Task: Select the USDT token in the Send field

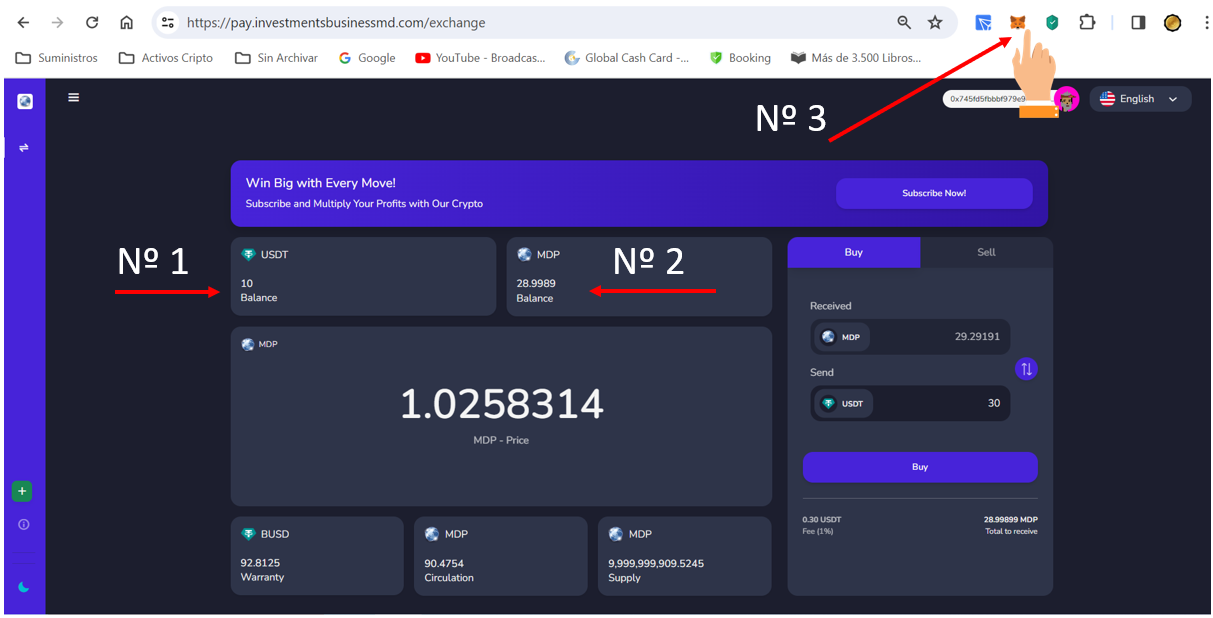Action: (x=842, y=404)
